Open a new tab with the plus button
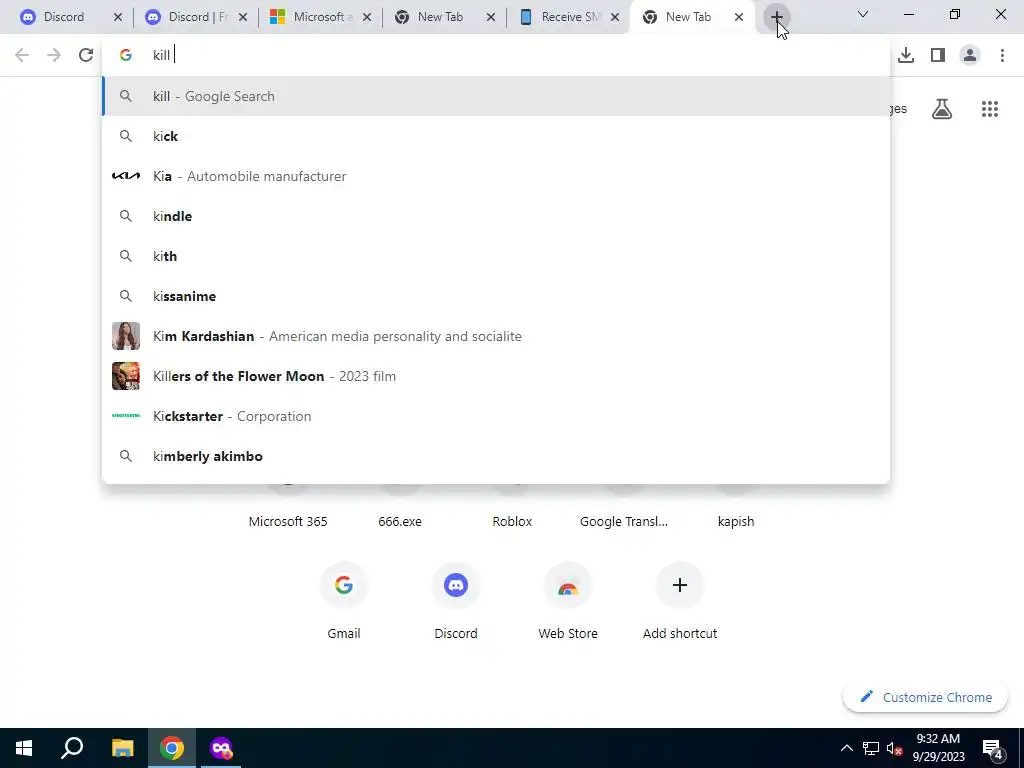This screenshot has height=768, width=1024. point(776,17)
